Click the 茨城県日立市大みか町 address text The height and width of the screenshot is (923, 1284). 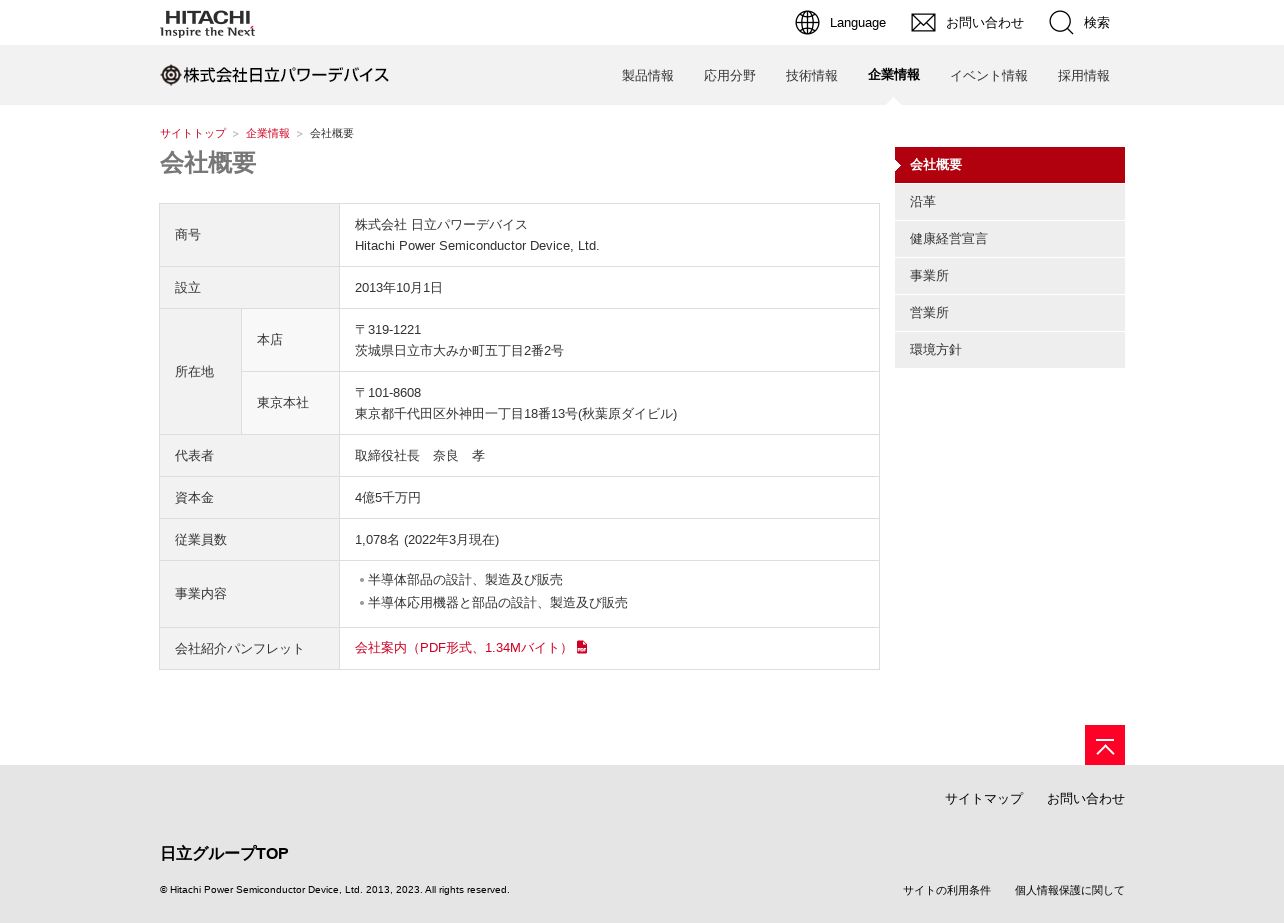tap(459, 351)
